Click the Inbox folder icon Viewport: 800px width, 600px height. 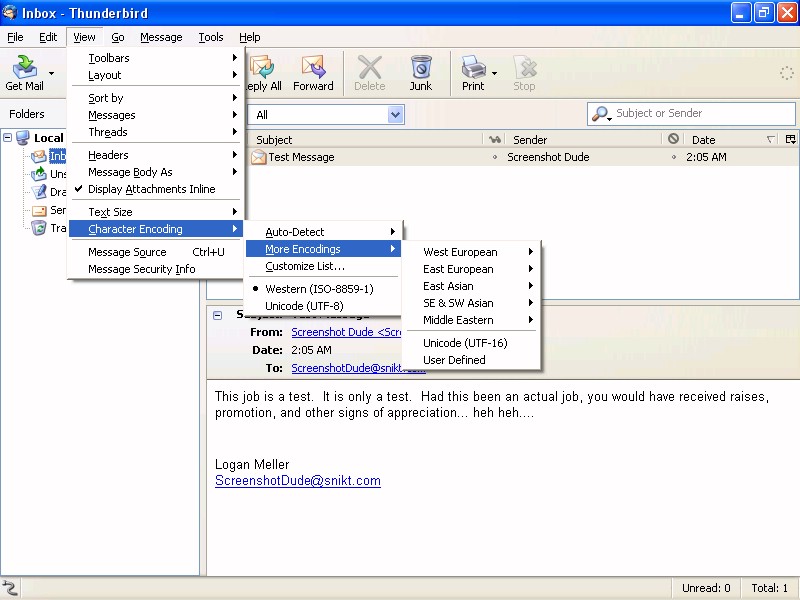point(39,156)
